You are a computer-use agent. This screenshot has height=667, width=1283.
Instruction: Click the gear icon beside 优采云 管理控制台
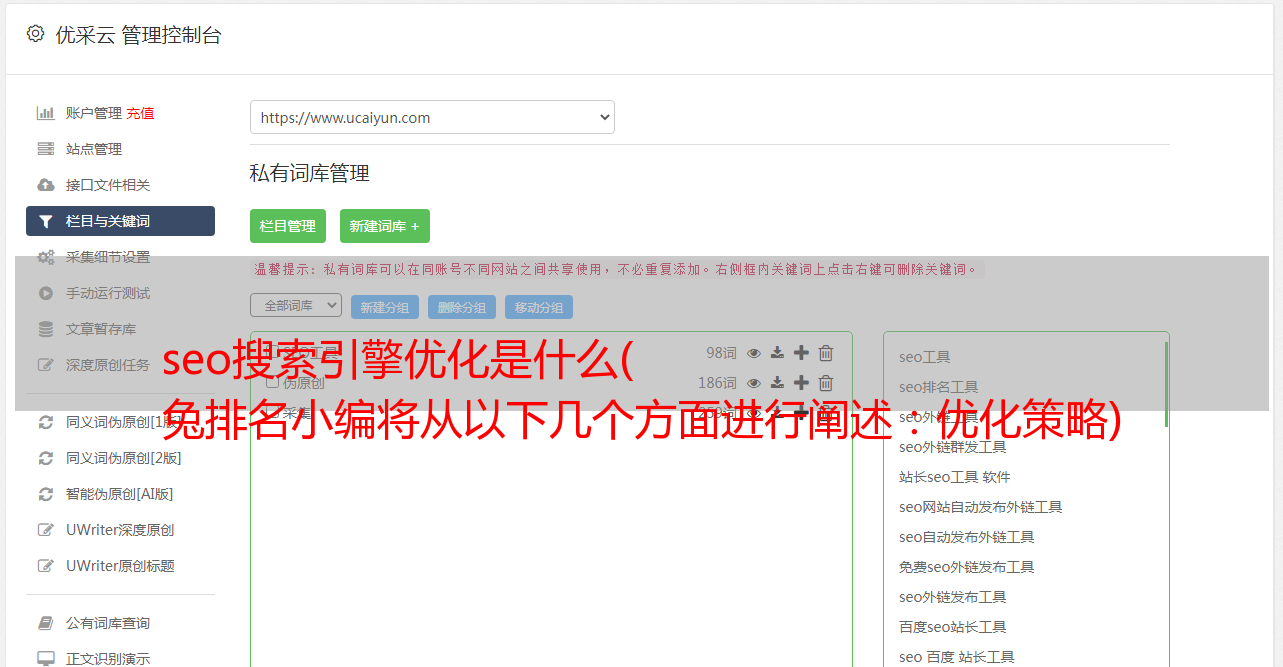click(36, 33)
